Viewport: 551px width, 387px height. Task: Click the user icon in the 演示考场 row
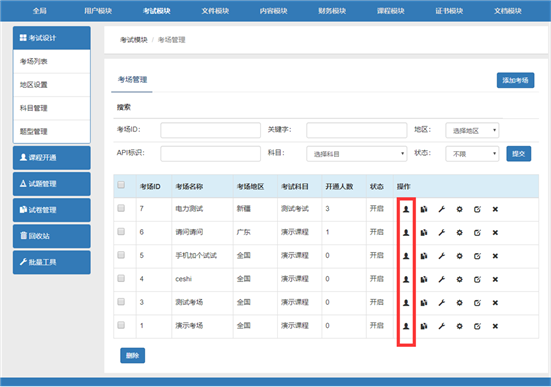click(406, 326)
